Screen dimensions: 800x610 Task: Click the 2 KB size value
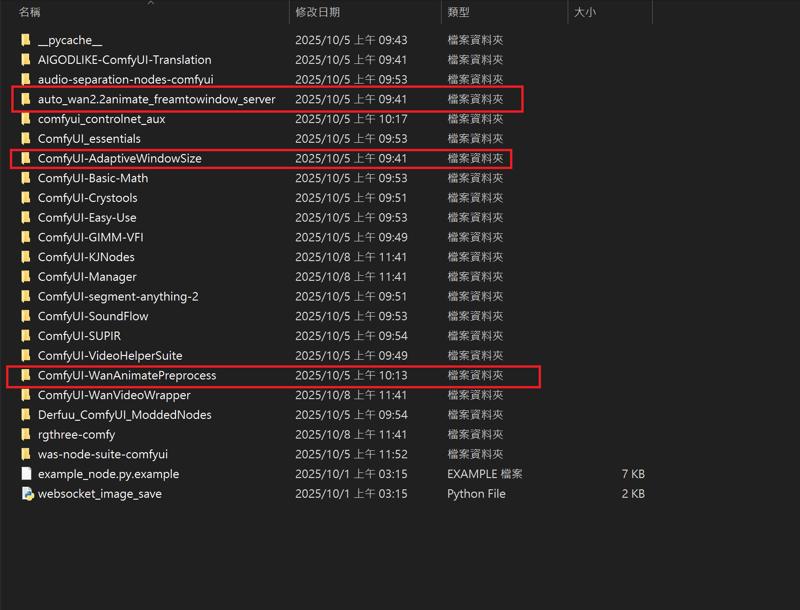633,494
